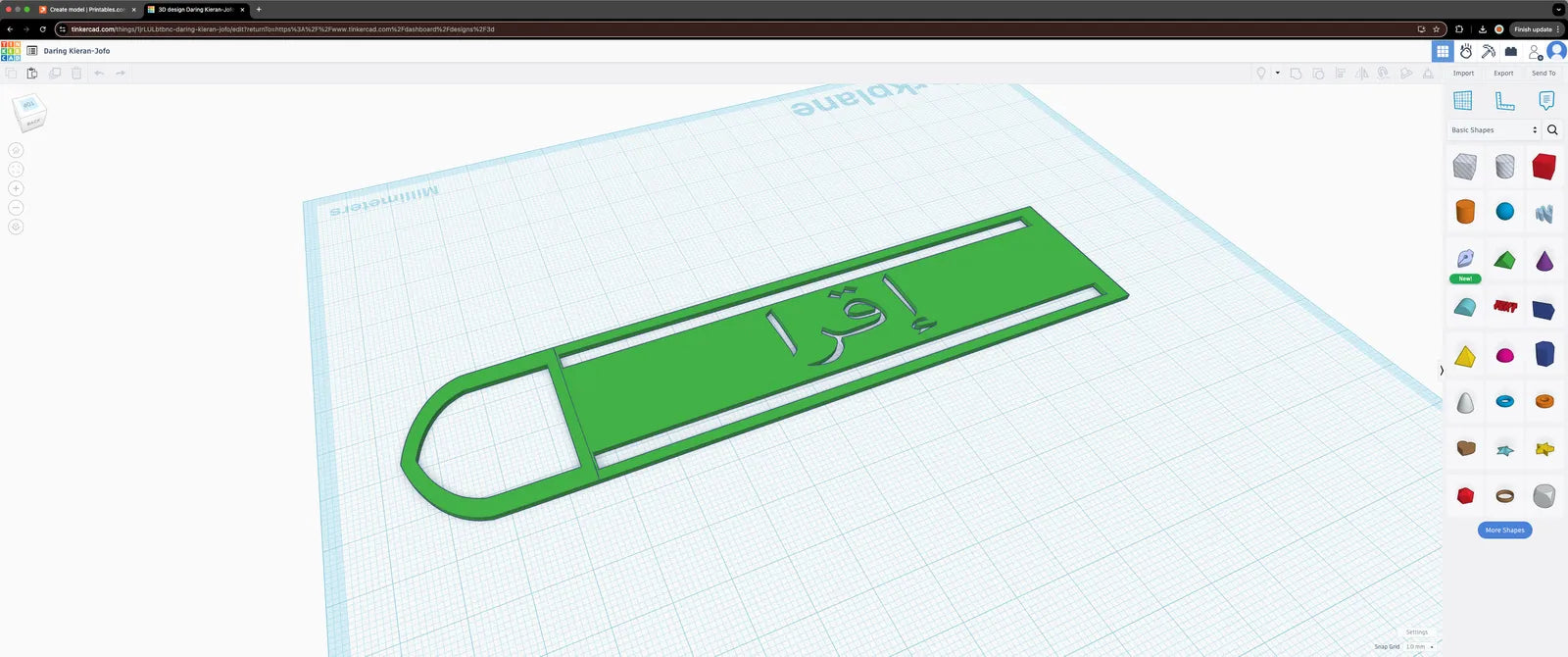Pick the striped Cylinder hole shape
This screenshot has height=657, width=1568.
1505,167
